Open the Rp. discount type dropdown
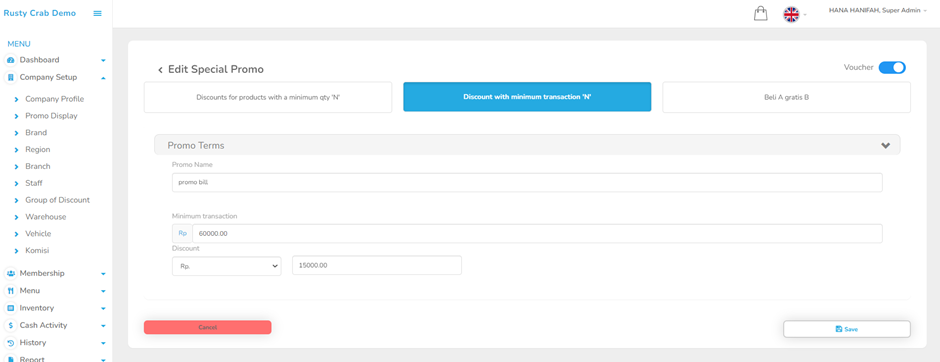This screenshot has width=940, height=362. [x=227, y=266]
